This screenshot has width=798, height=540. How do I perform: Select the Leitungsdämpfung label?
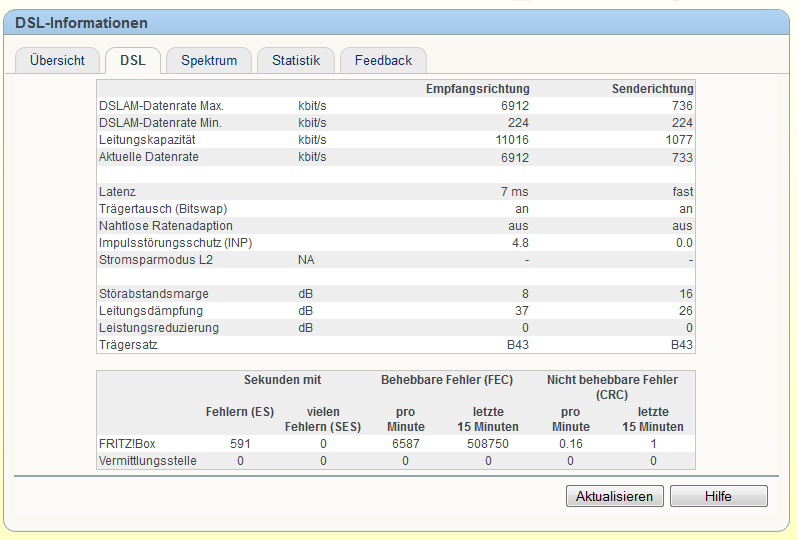click(x=151, y=310)
